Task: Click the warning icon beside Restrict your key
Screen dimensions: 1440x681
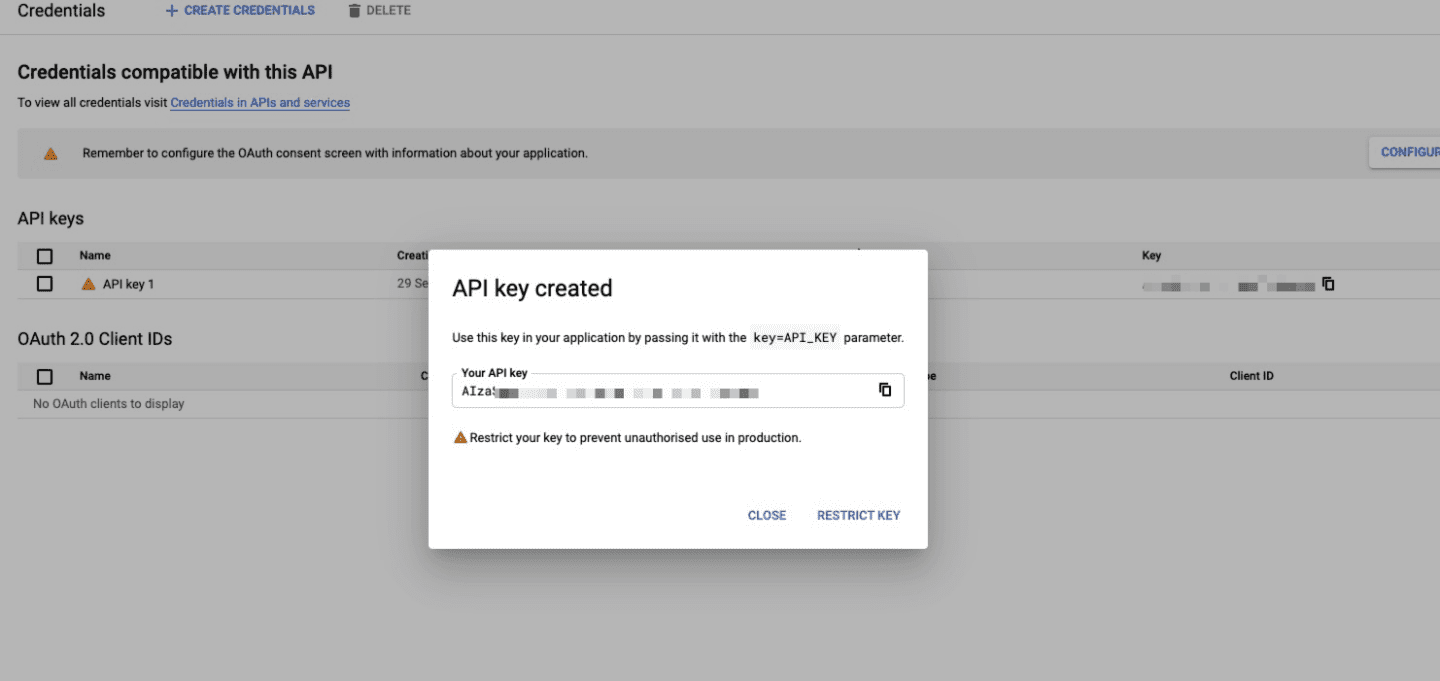Action: point(460,437)
